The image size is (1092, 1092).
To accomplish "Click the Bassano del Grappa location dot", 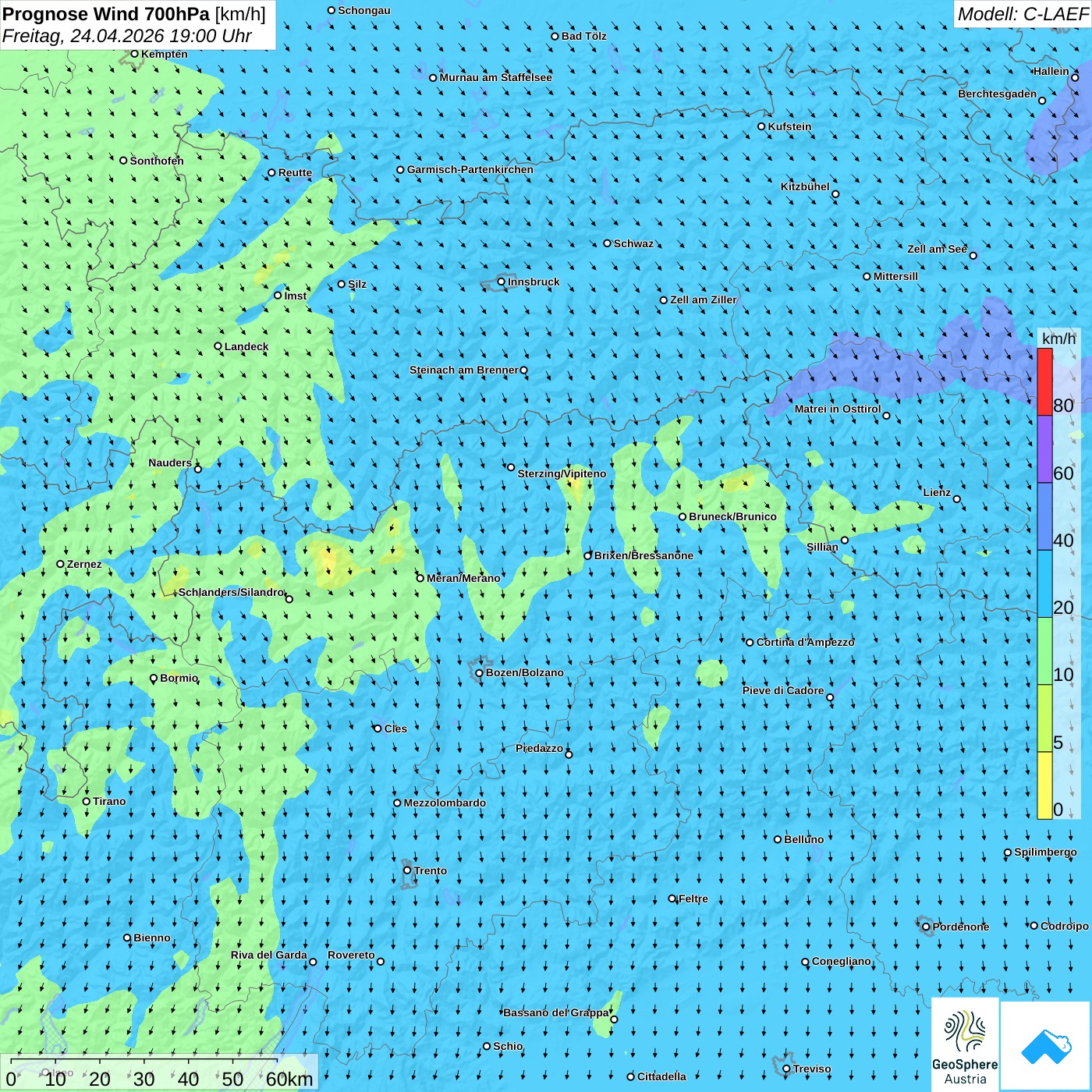I will [614, 1019].
